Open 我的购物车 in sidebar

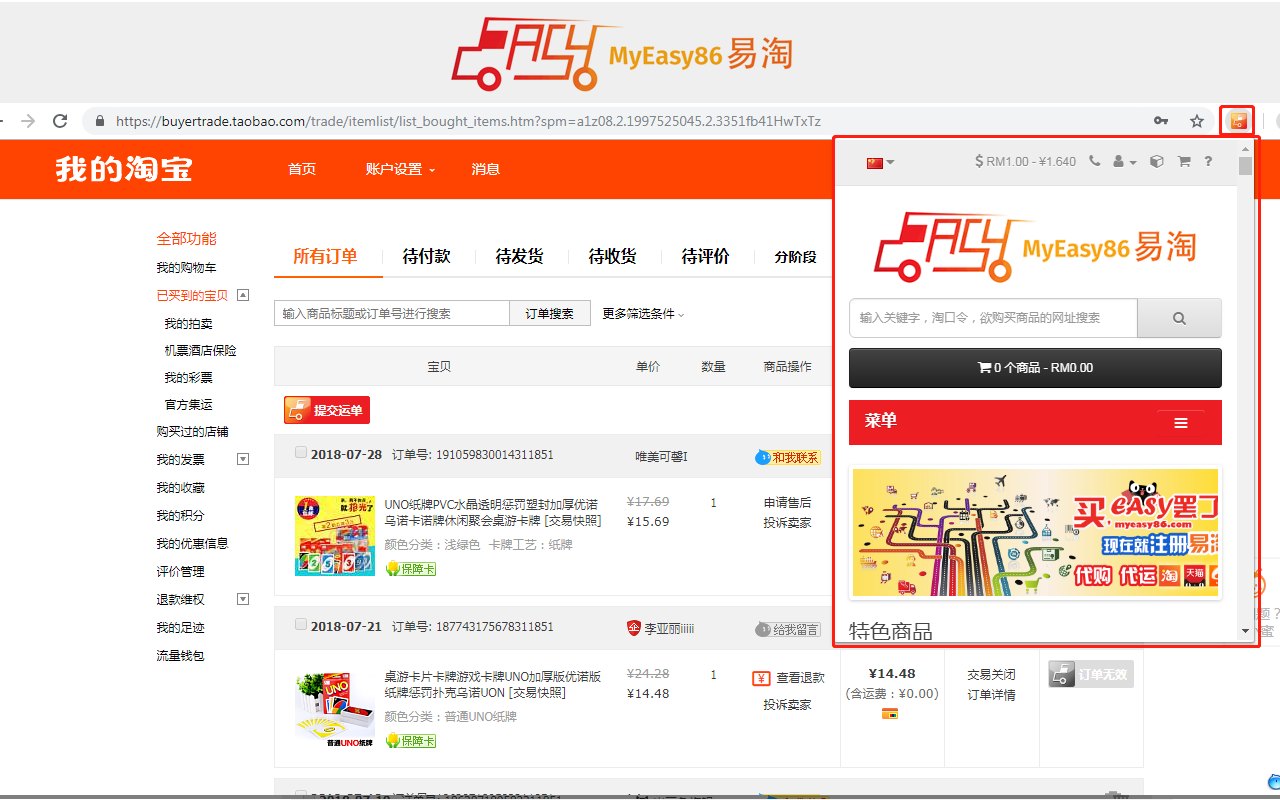point(186,268)
